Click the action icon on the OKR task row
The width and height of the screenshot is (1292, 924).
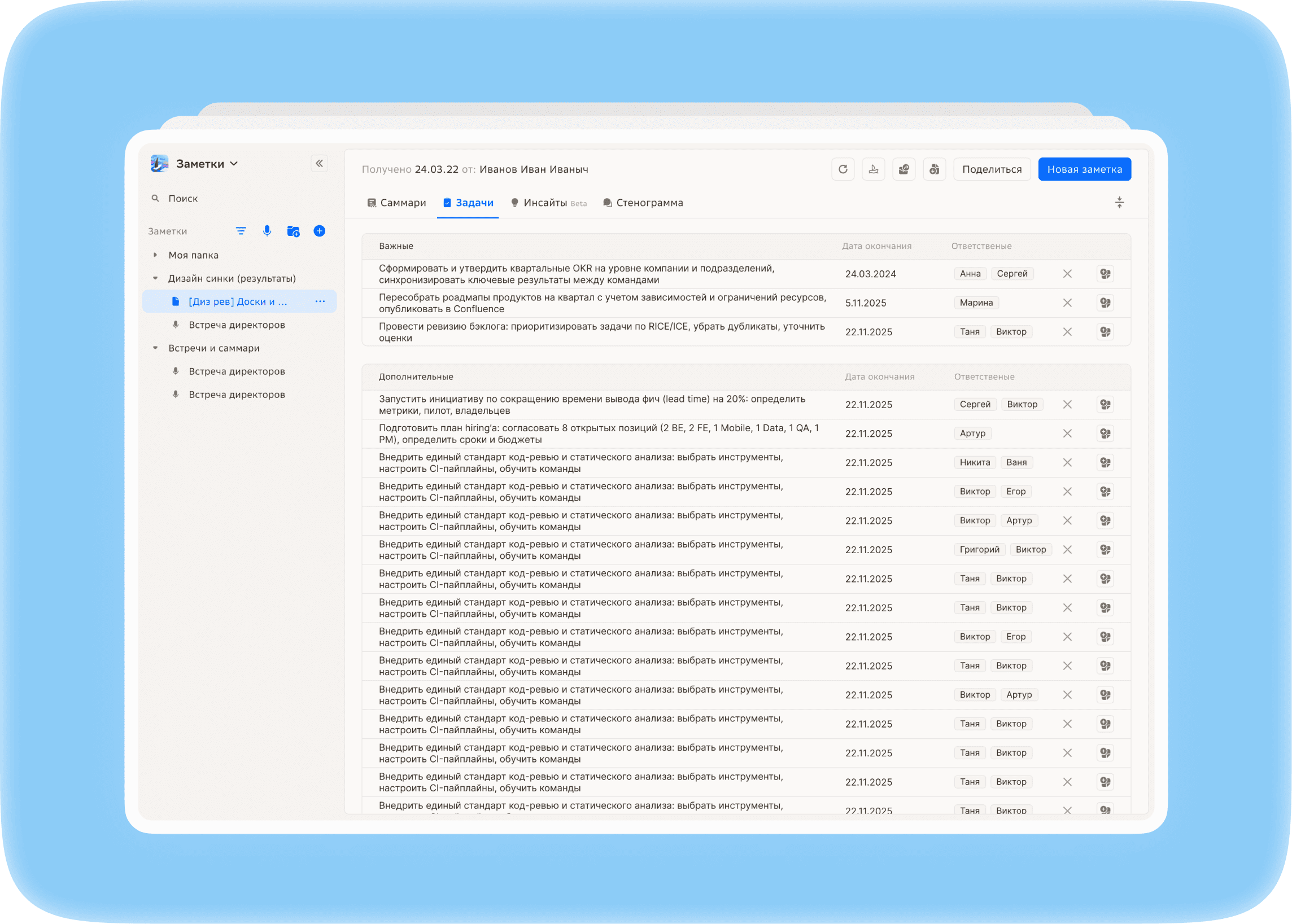pos(1105,274)
